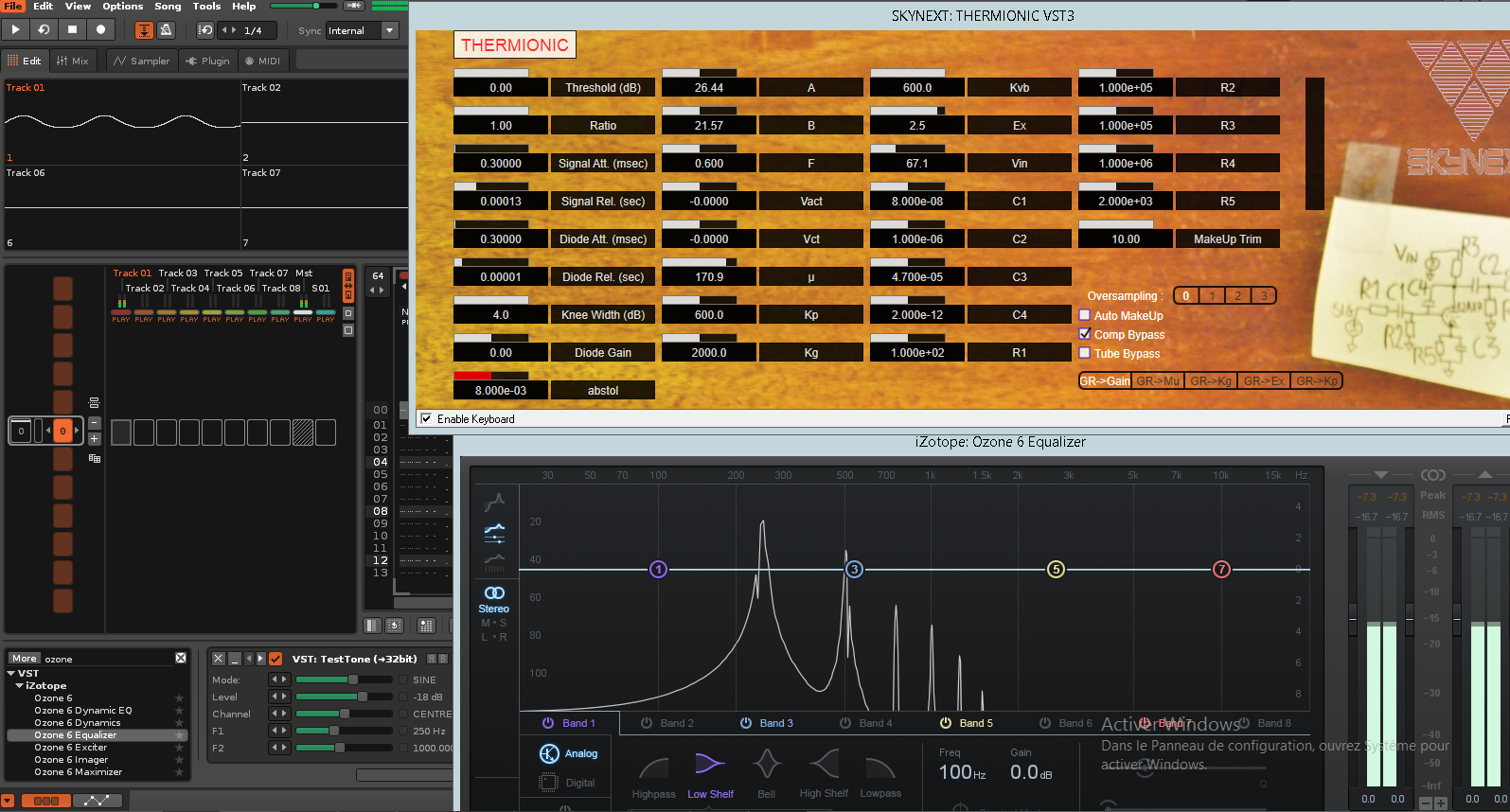This screenshot has width=1510, height=812.
Task: Switch to the Sampler tab
Action: pos(142,61)
